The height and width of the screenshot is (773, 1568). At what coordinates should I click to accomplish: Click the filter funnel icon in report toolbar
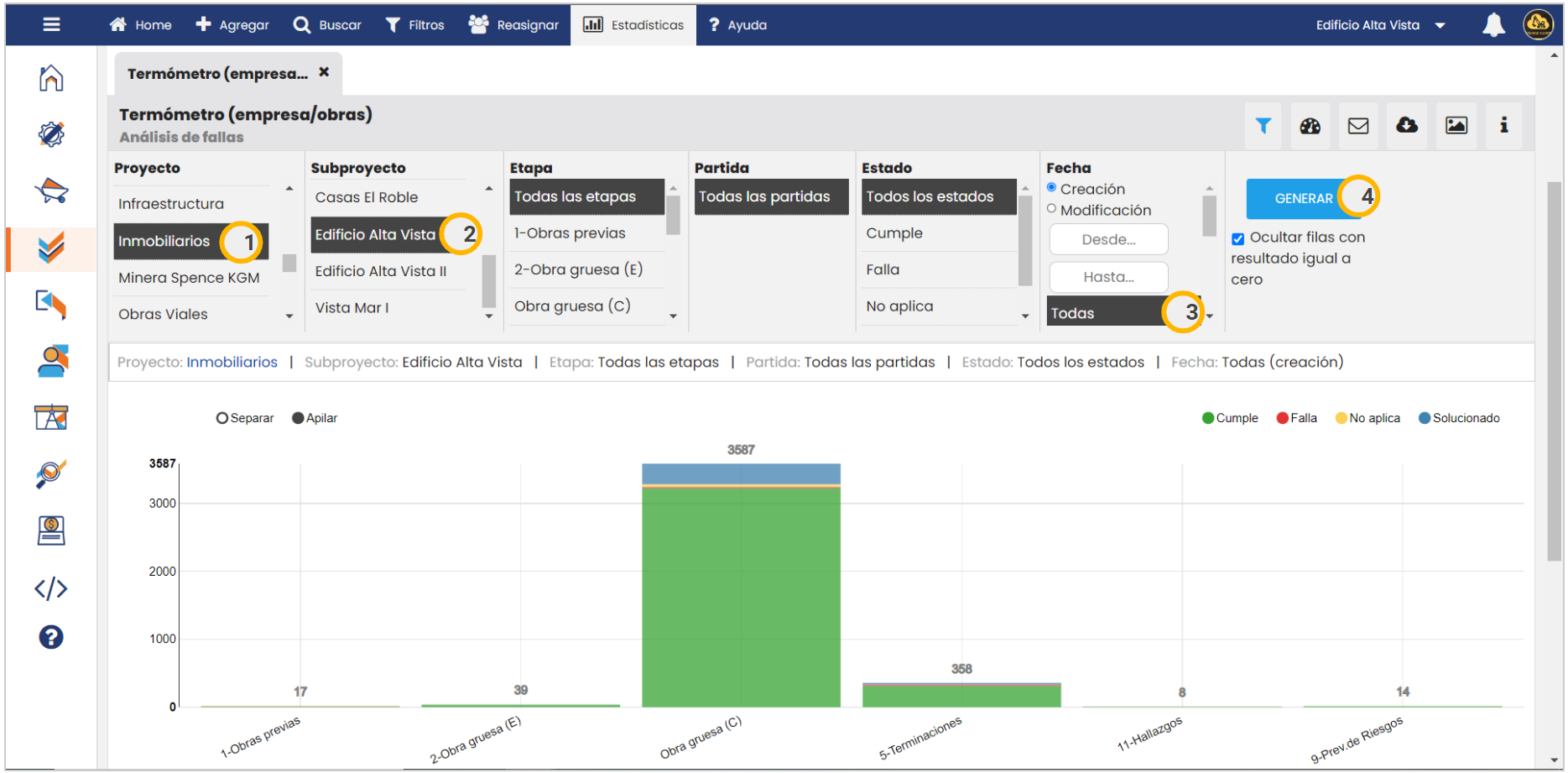click(x=1263, y=126)
